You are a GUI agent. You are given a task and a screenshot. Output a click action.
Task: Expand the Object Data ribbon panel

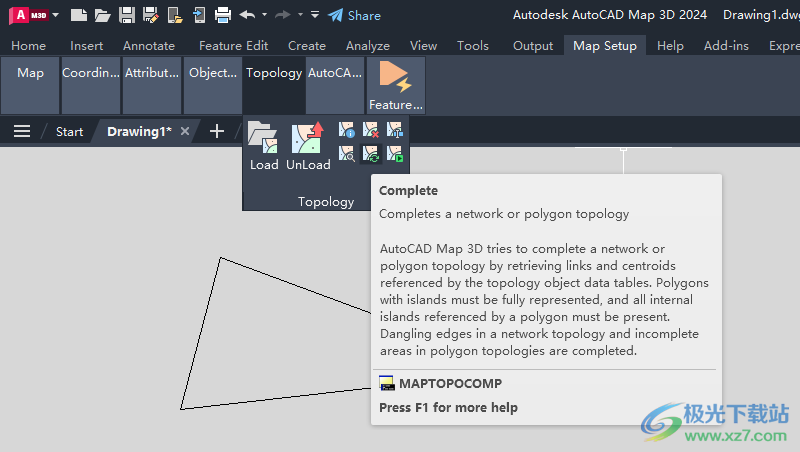(213, 85)
